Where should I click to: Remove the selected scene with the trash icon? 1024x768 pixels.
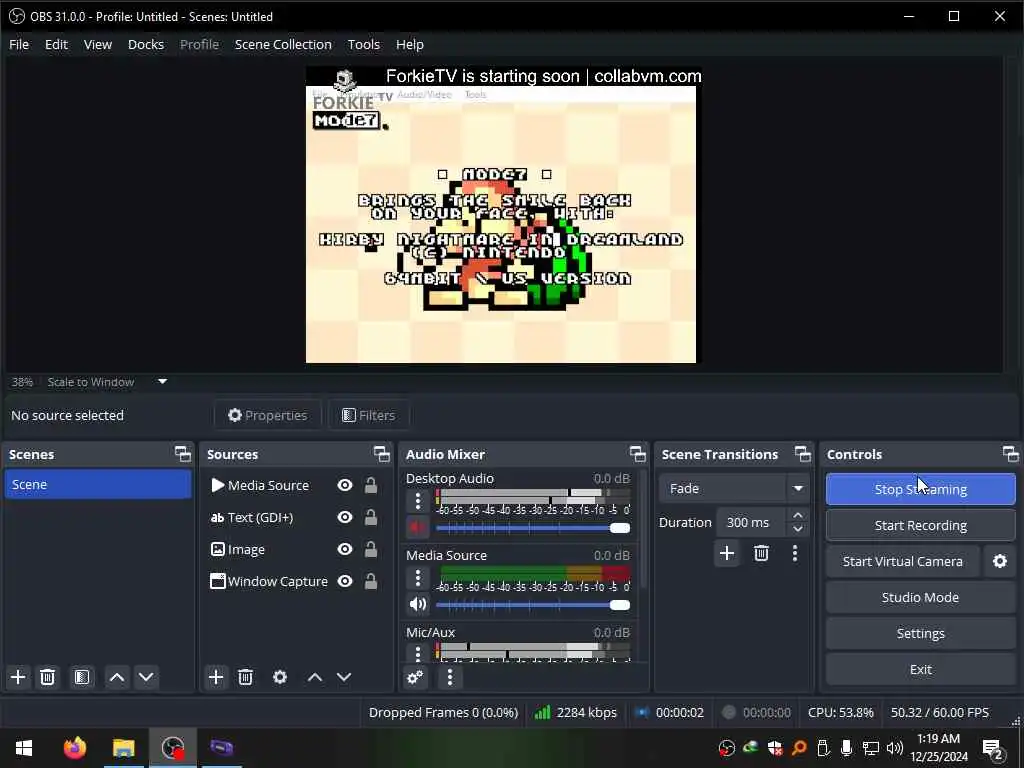[47, 677]
